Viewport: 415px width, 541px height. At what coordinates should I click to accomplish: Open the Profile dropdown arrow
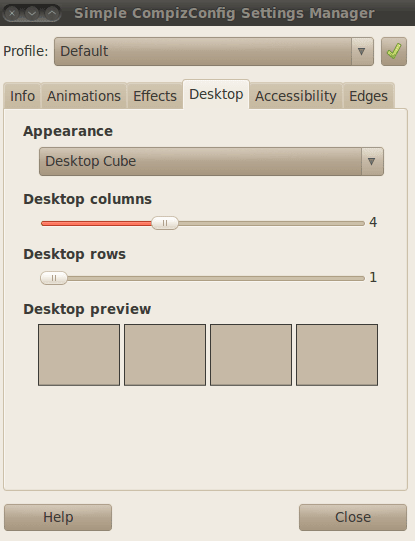click(x=362, y=51)
